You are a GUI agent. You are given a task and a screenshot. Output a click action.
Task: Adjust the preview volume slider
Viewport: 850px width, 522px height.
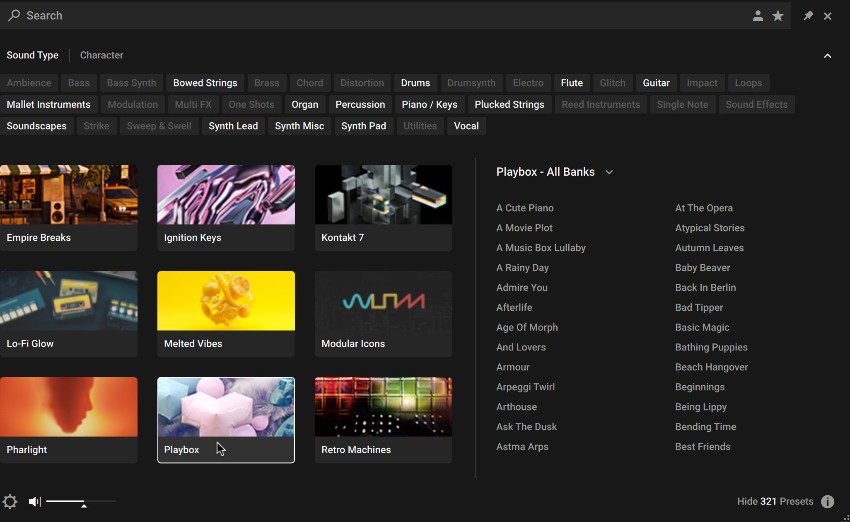pos(81,501)
